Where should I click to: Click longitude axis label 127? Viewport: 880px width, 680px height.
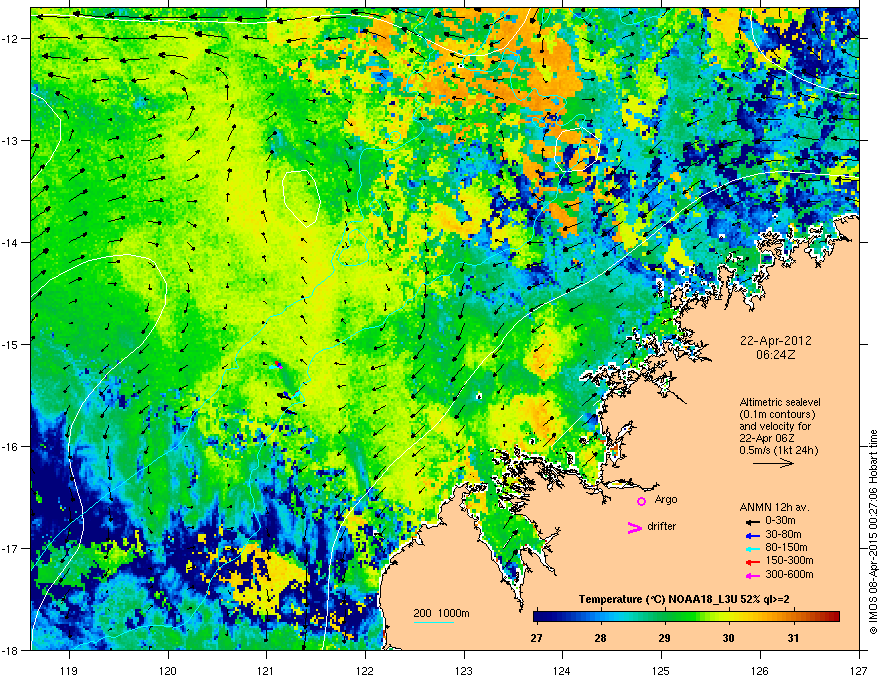(859, 671)
